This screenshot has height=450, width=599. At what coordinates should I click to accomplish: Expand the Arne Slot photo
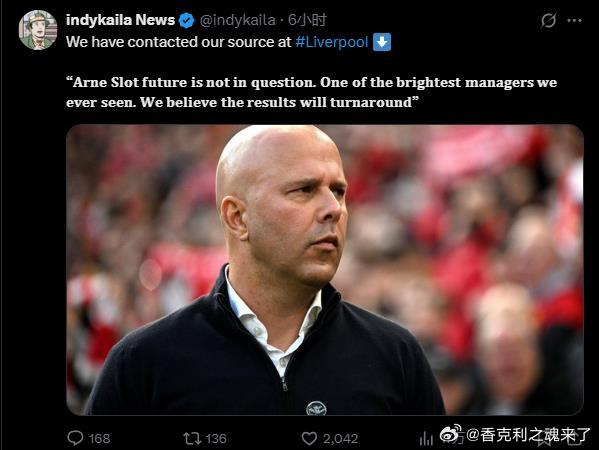pos(325,270)
